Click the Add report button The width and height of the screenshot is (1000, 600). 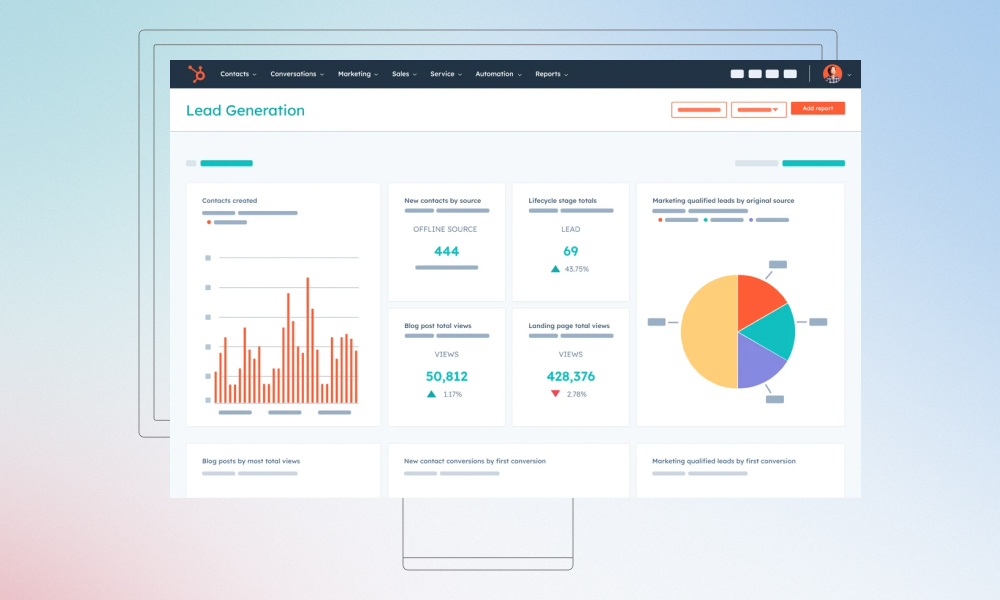(x=818, y=109)
